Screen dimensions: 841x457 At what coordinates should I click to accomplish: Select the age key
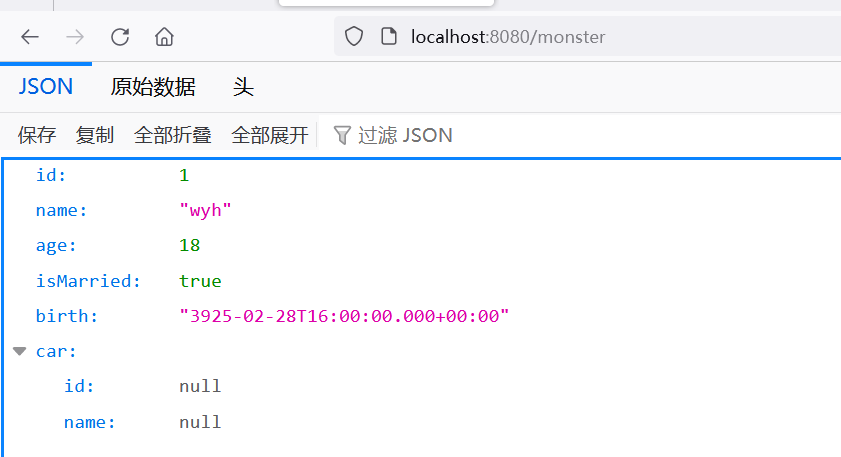(56, 246)
